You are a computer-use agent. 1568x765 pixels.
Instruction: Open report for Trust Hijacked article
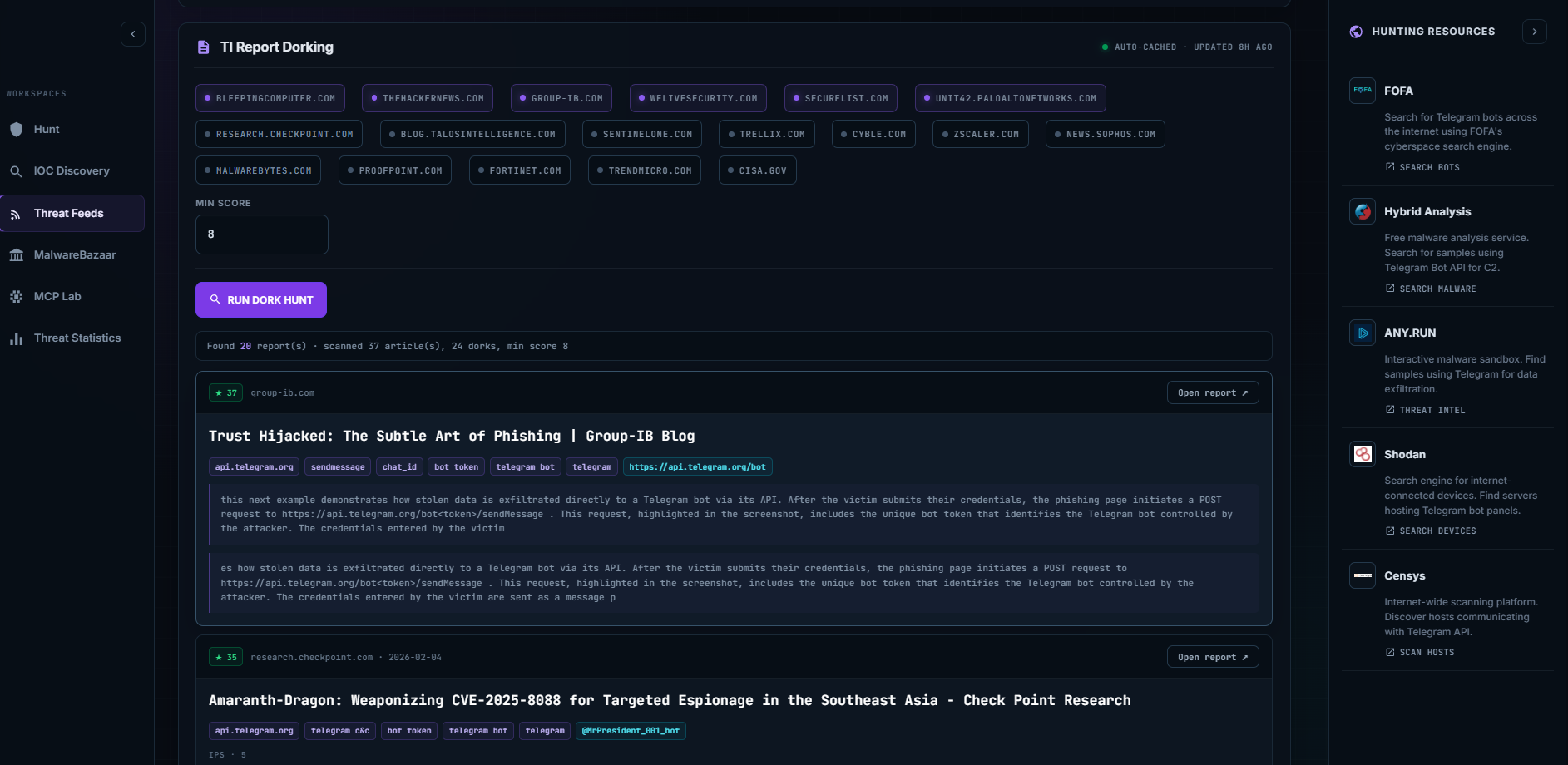pyautogui.click(x=1213, y=392)
